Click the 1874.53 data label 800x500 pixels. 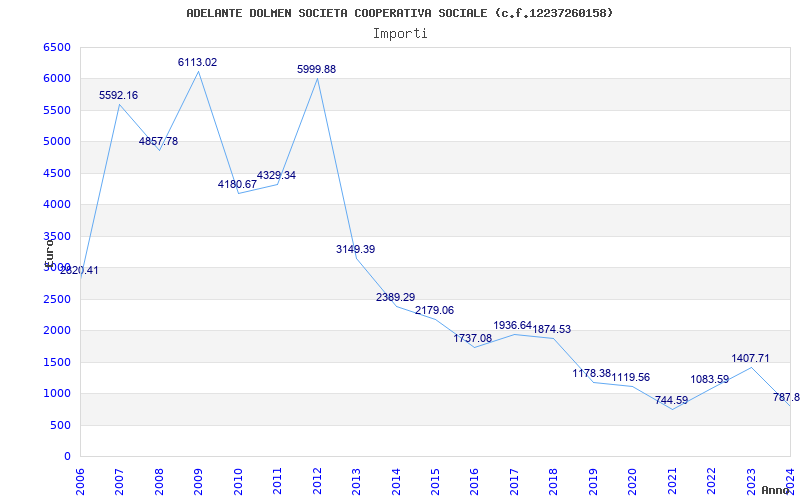pyautogui.click(x=552, y=330)
